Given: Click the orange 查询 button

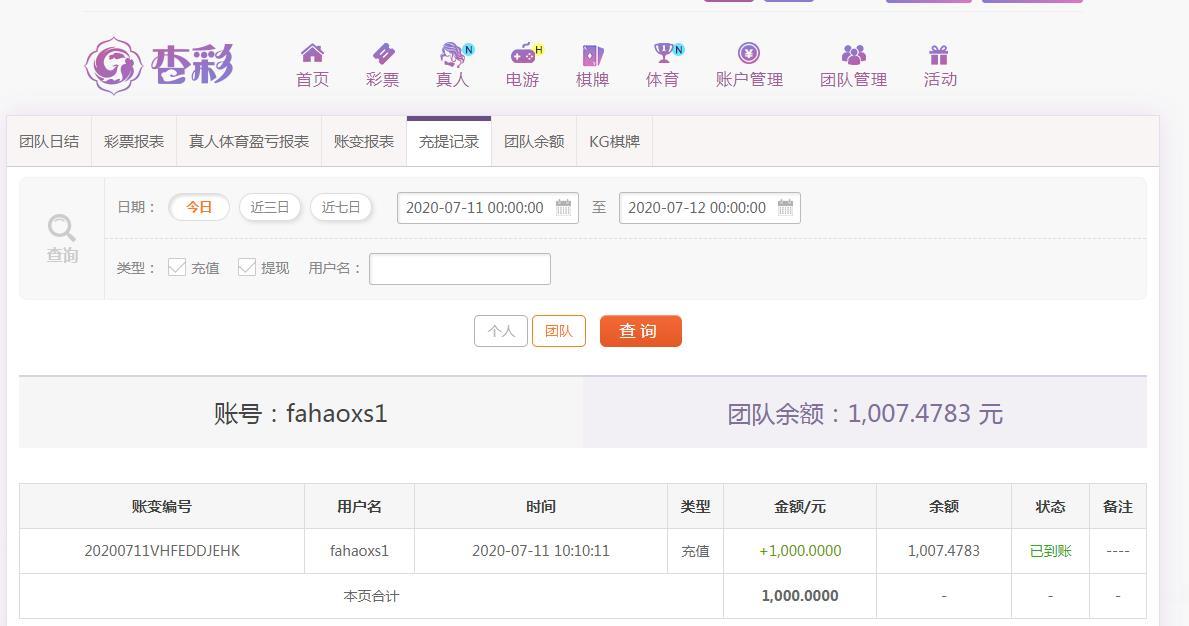Looking at the screenshot, I should [641, 331].
